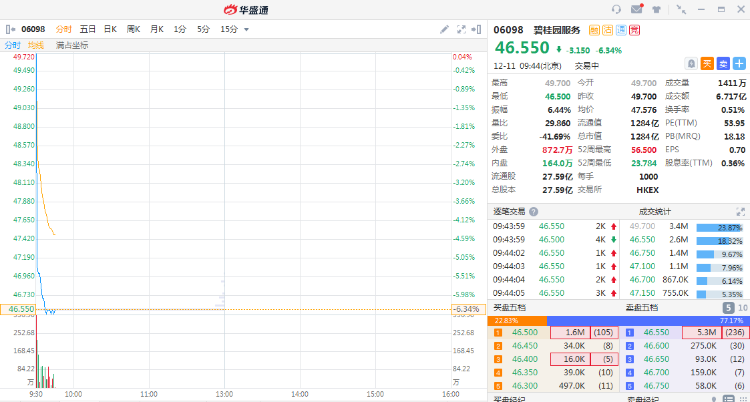Switch order book depth to 10 levels
This screenshot has width=750, height=402.
pyautogui.click(x=743, y=308)
